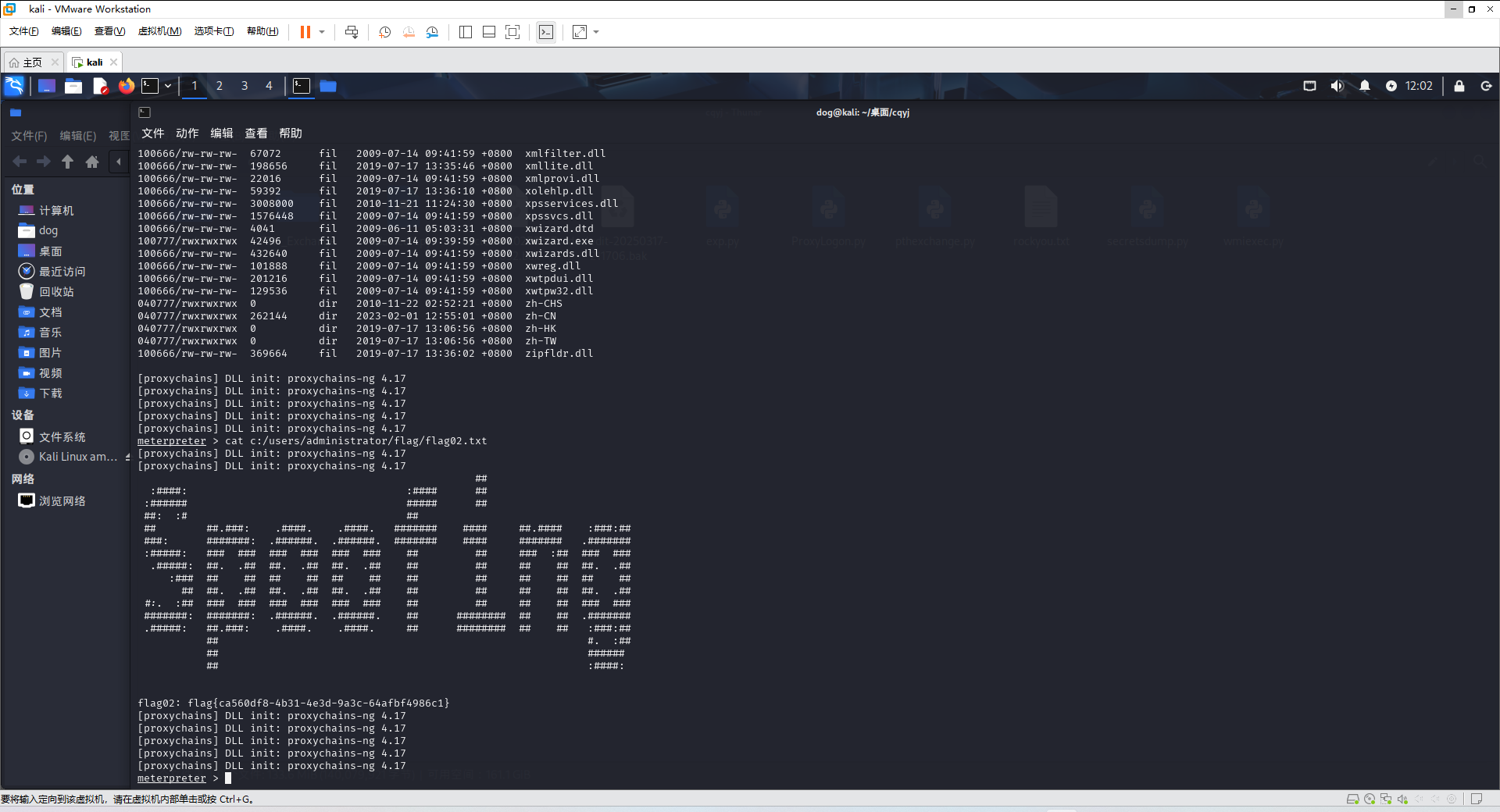Take a VM snapshot using the clock-plus icon
This screenshot has height=812, width=1500.
(x=384, y=32)
